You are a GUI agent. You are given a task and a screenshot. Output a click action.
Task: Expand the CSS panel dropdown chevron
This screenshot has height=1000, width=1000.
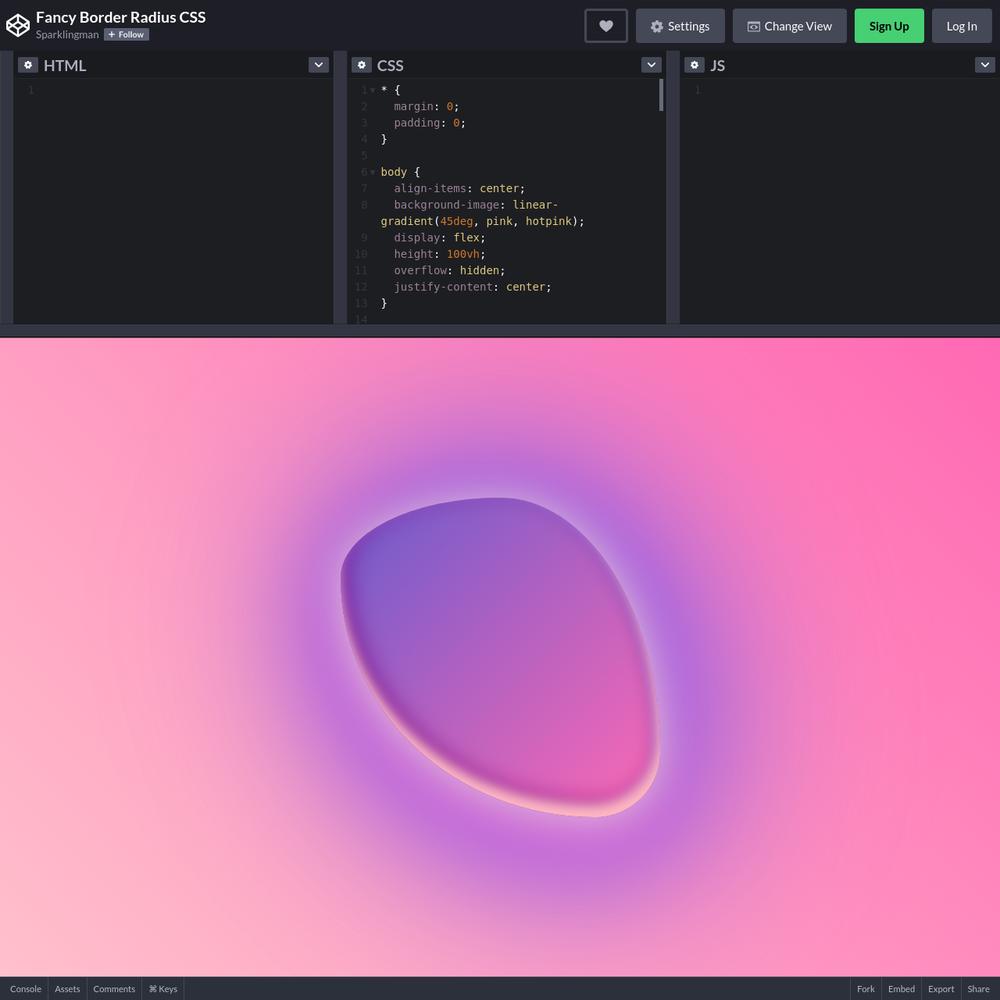(651, 65)
